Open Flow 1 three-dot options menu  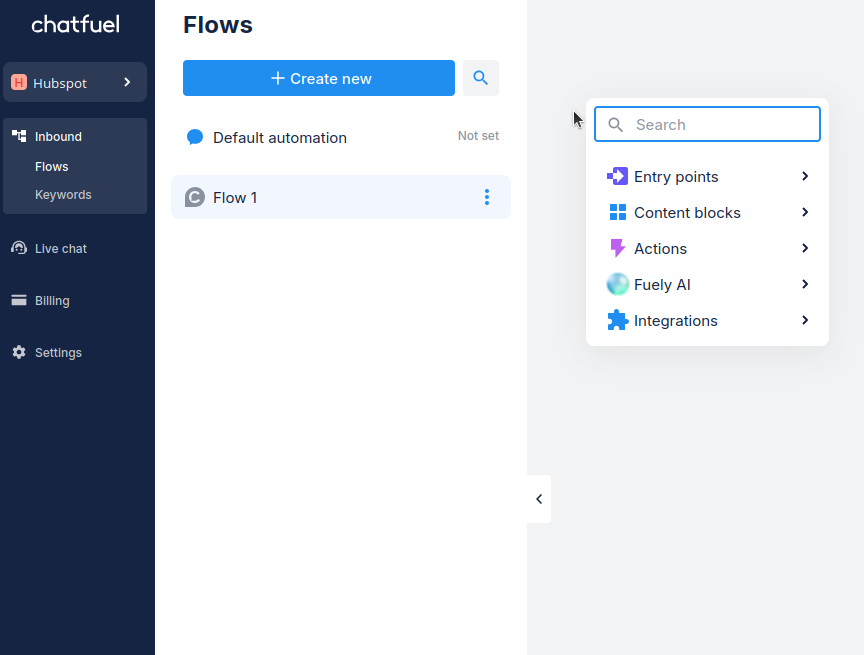coord(487,197)
